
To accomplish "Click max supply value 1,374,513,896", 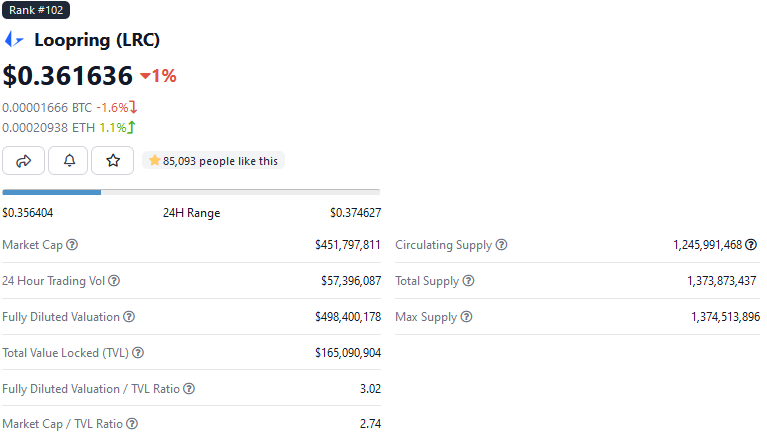I will coord(725,317).
